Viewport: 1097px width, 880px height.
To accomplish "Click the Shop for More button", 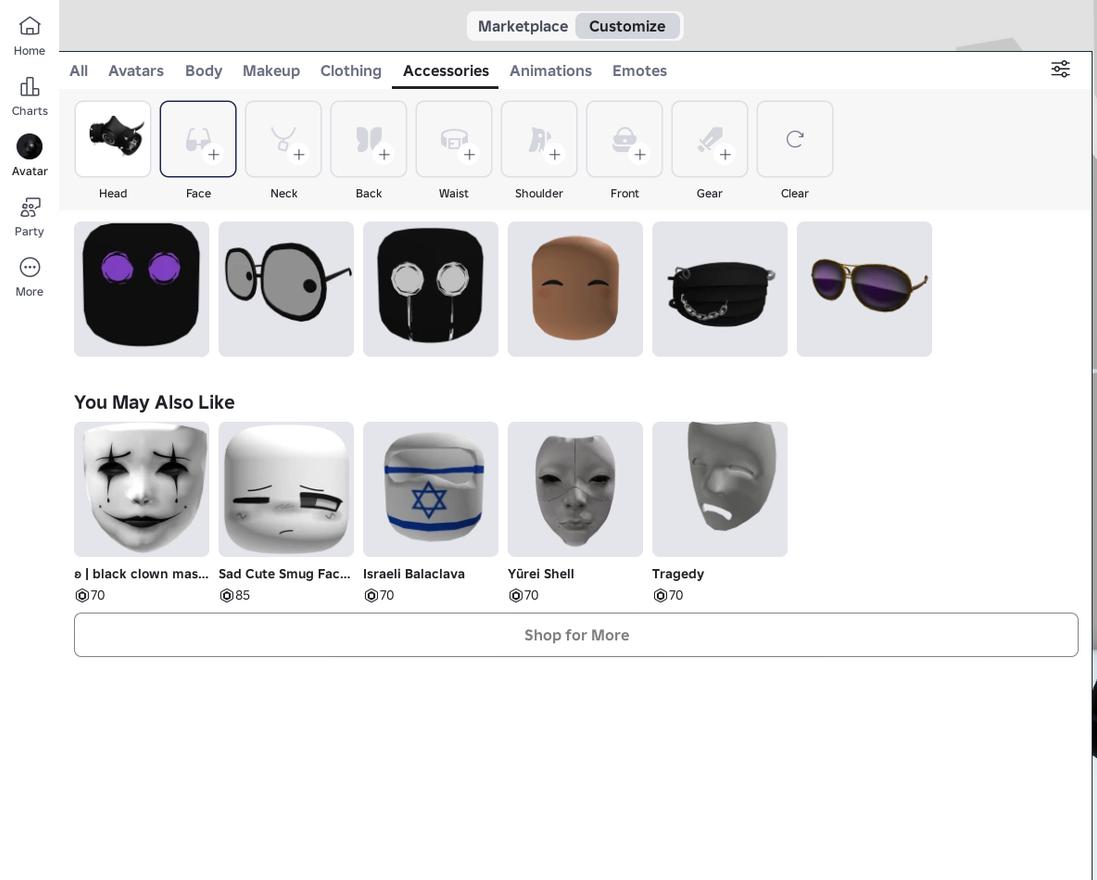I will tap(576, 635).
